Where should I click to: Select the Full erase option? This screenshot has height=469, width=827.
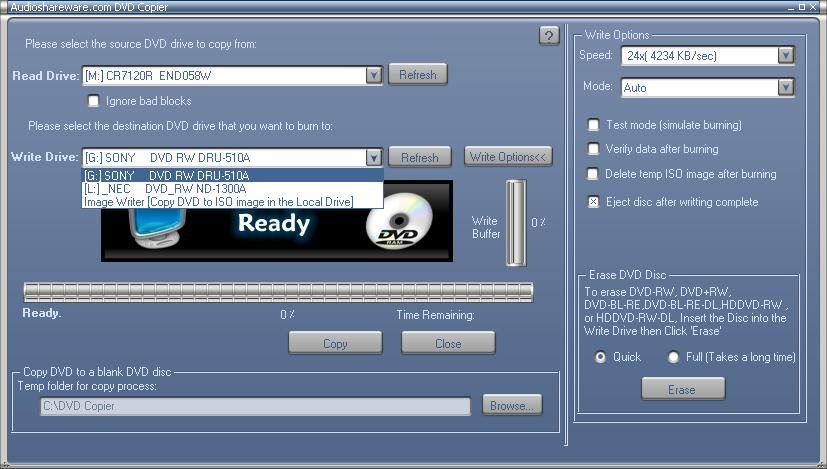click(x=673, y=357)
